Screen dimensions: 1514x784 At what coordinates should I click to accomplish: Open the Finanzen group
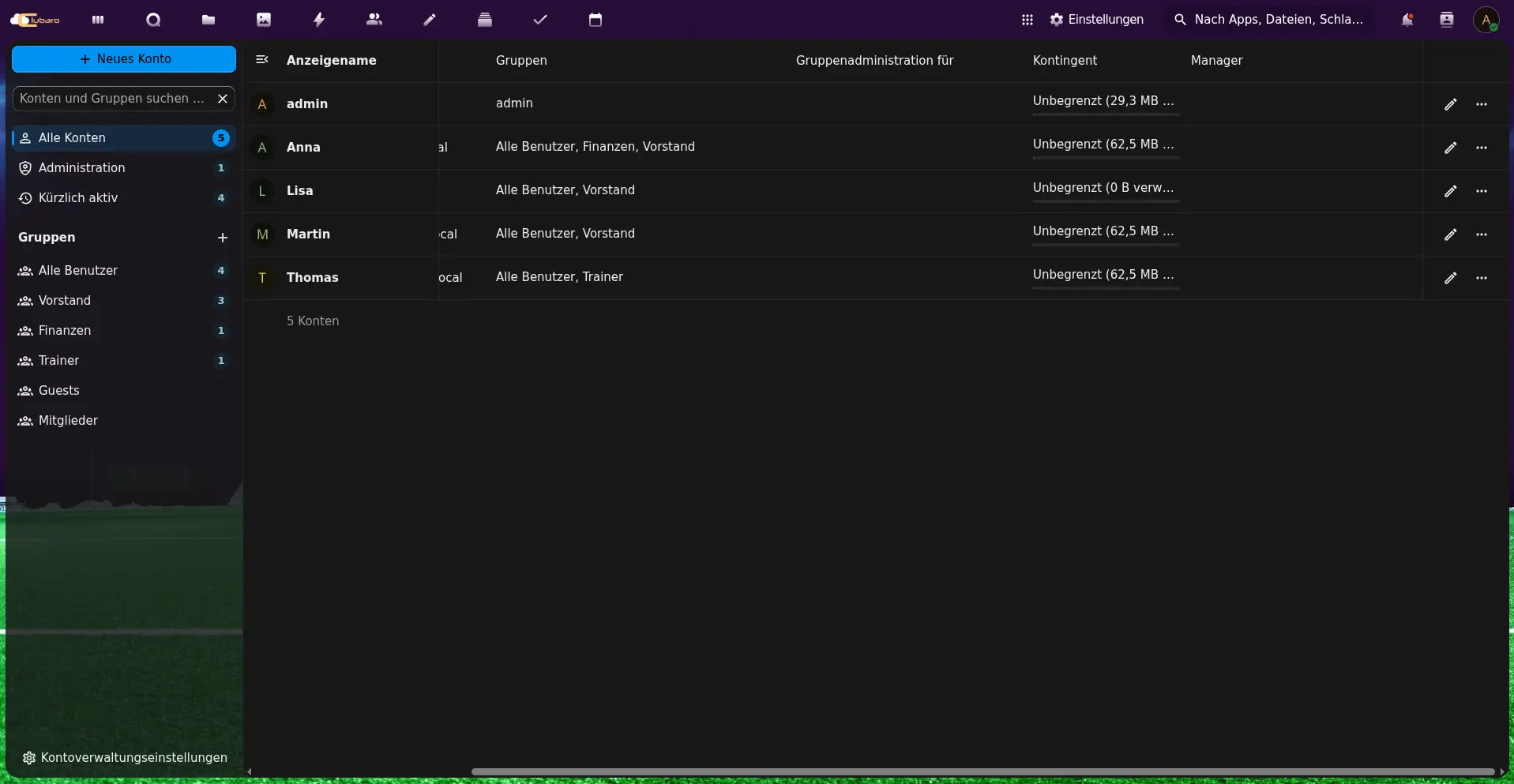[x=124, y=331]
